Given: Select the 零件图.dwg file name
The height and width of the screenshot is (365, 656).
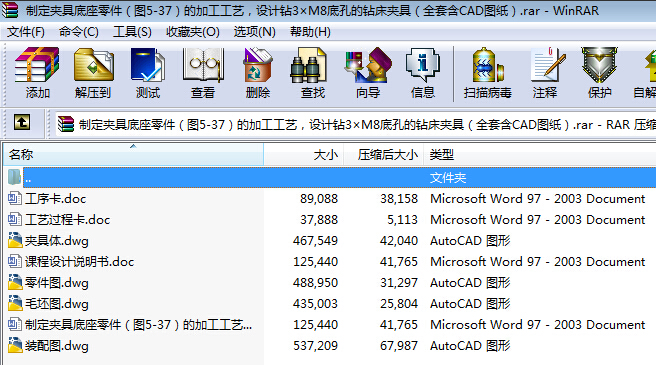Looking at the screenshot, I should coord(56,283).
